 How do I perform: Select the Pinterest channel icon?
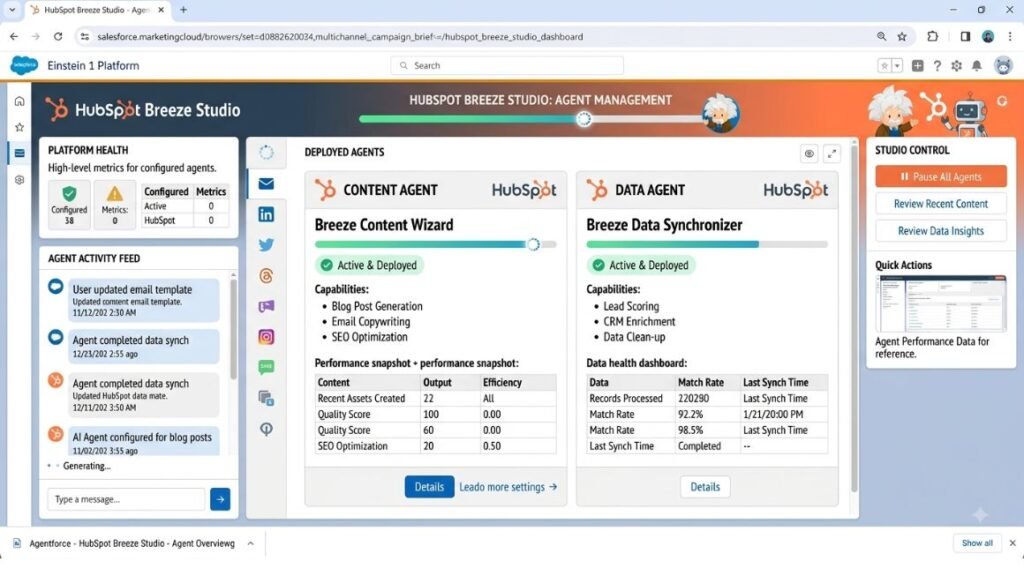[x=266, y=429]
